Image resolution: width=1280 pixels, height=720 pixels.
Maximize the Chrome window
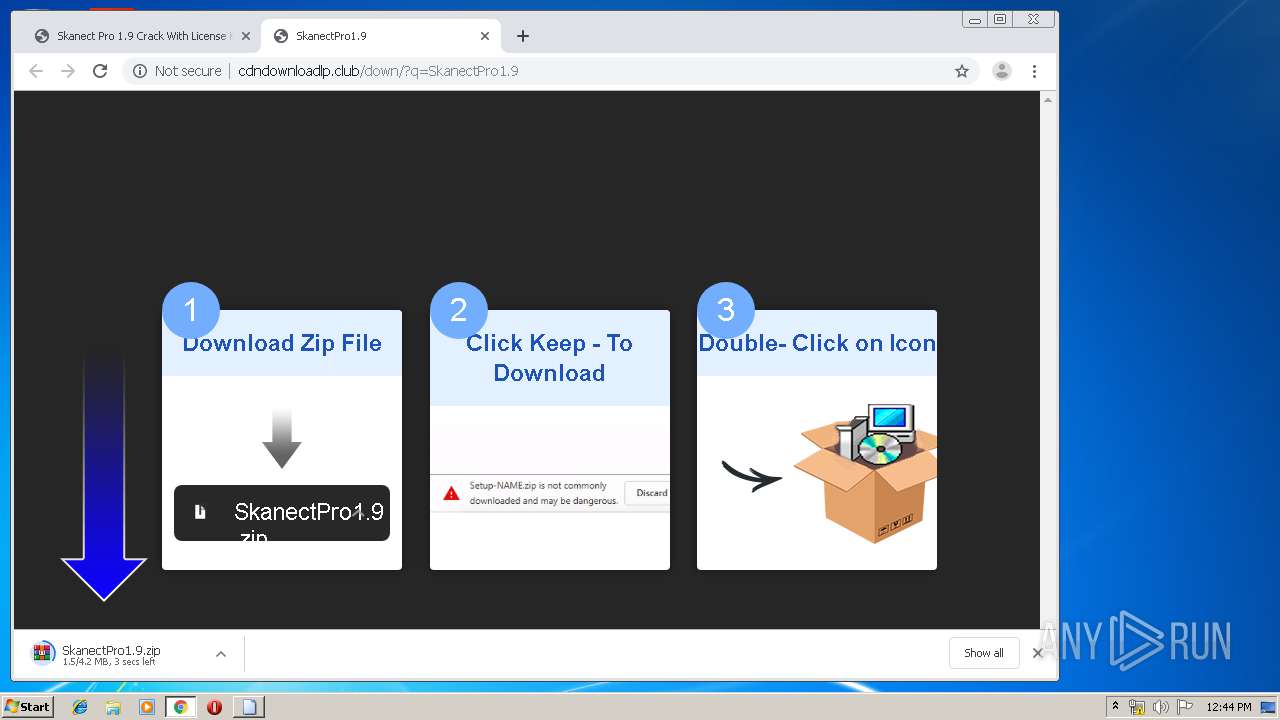pyautogui.click(x=1000, y=19)
